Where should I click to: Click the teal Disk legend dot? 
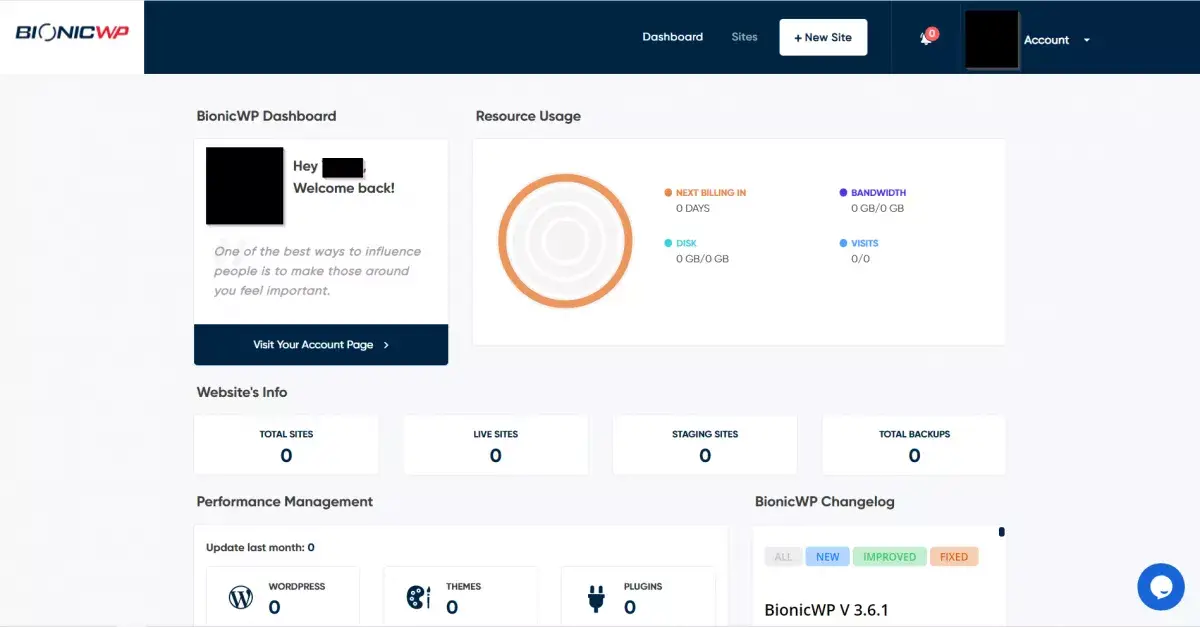668,243
